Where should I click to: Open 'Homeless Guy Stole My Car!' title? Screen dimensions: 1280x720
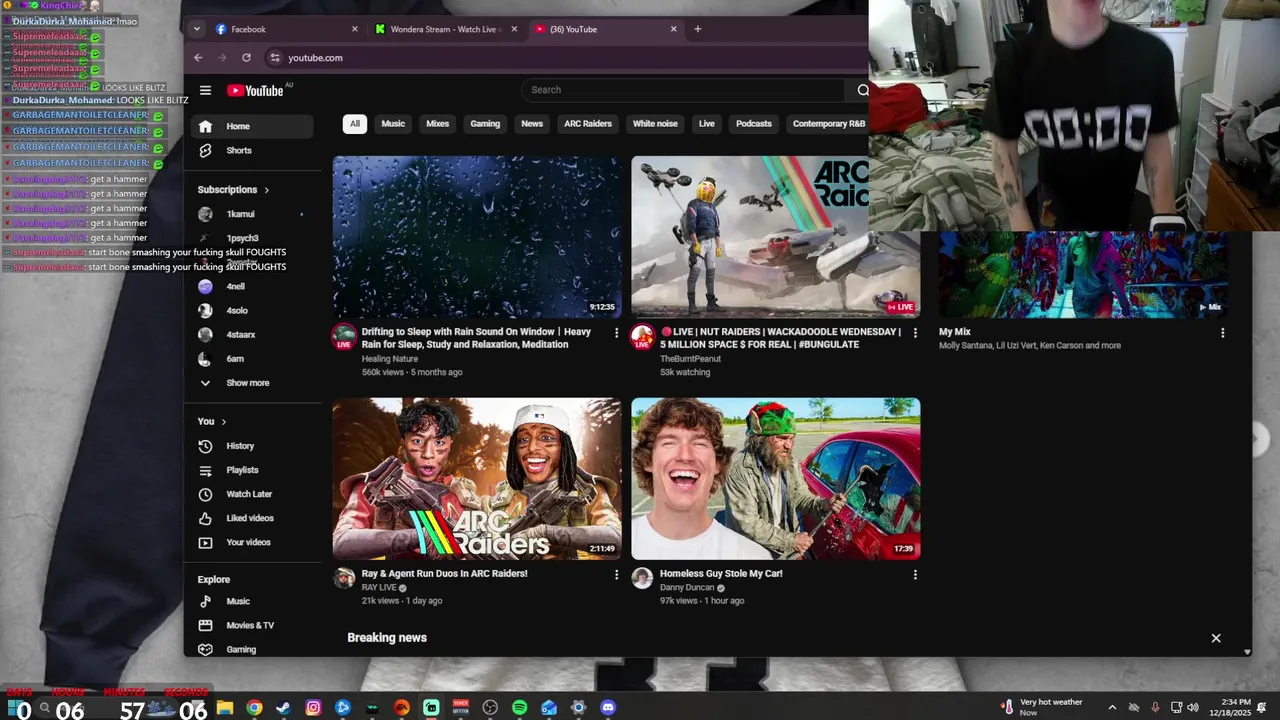pos(721,574)
